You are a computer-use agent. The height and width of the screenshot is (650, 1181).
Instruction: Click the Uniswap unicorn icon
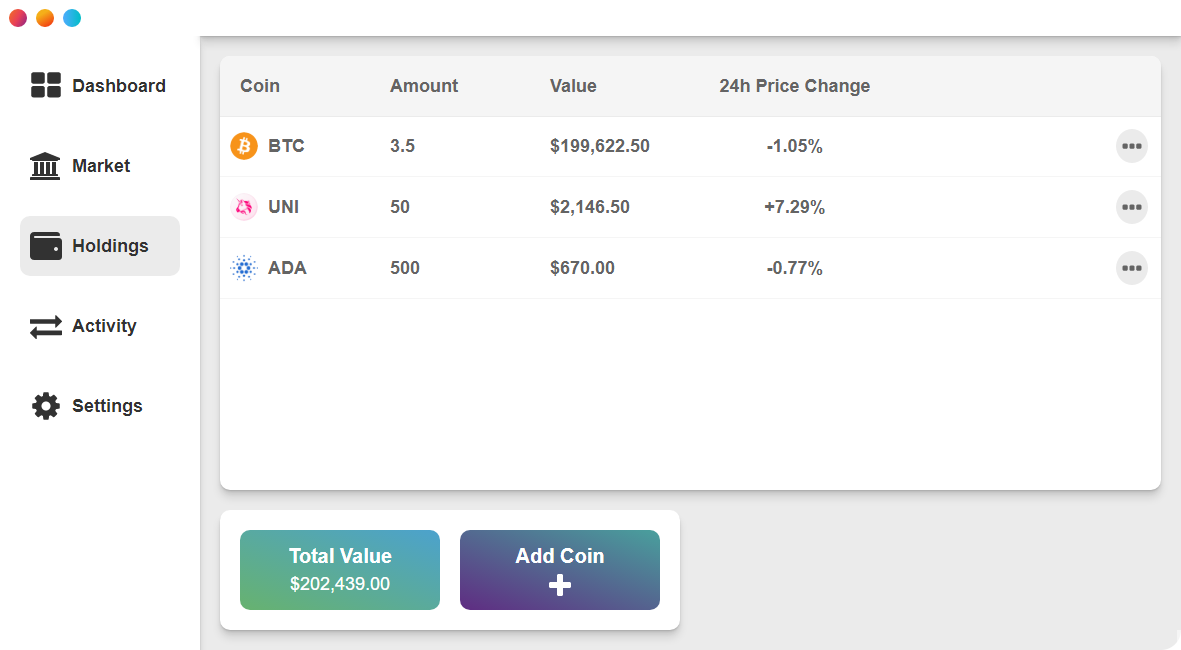244,207
